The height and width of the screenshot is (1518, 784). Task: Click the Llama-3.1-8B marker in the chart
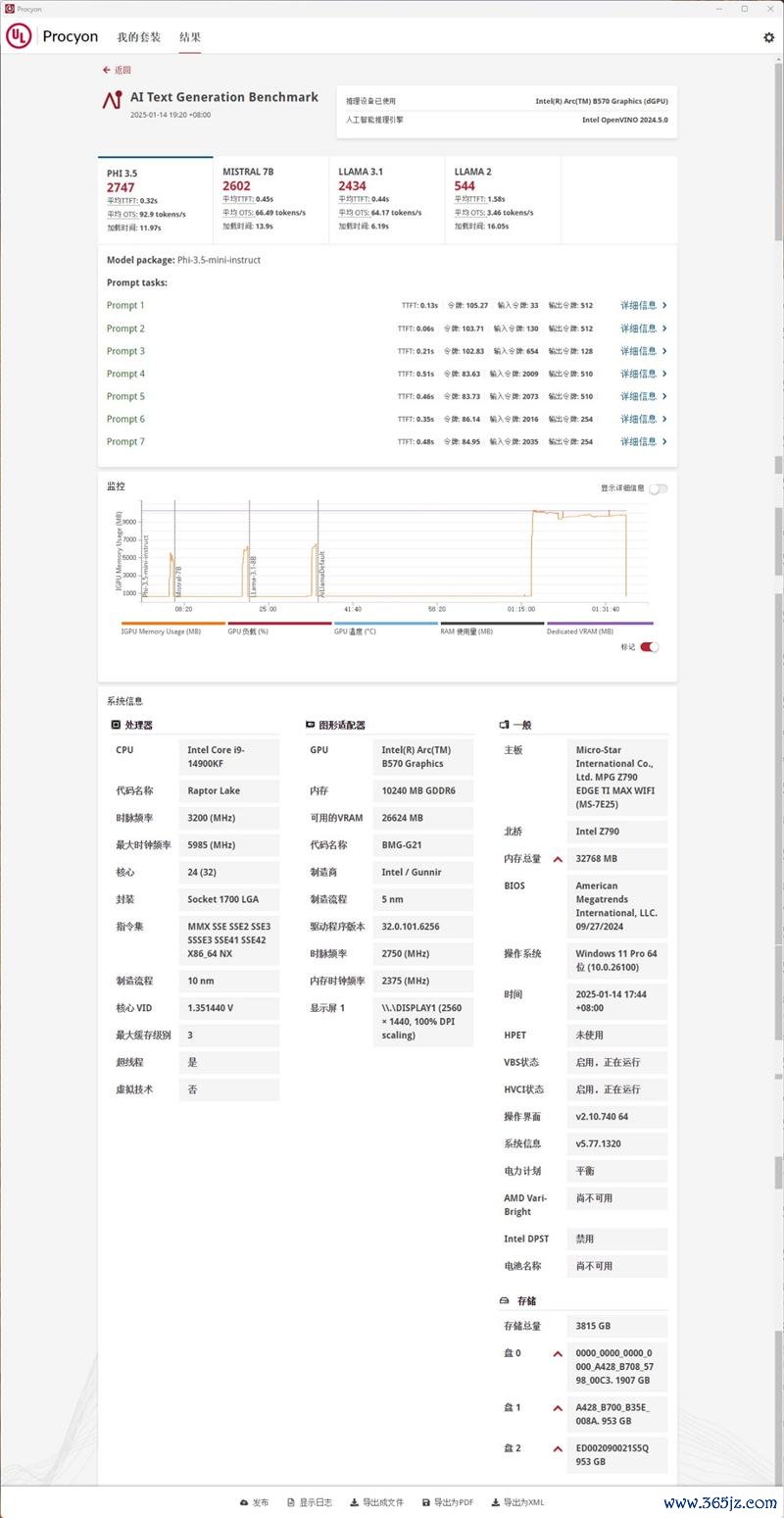point(254,577)
